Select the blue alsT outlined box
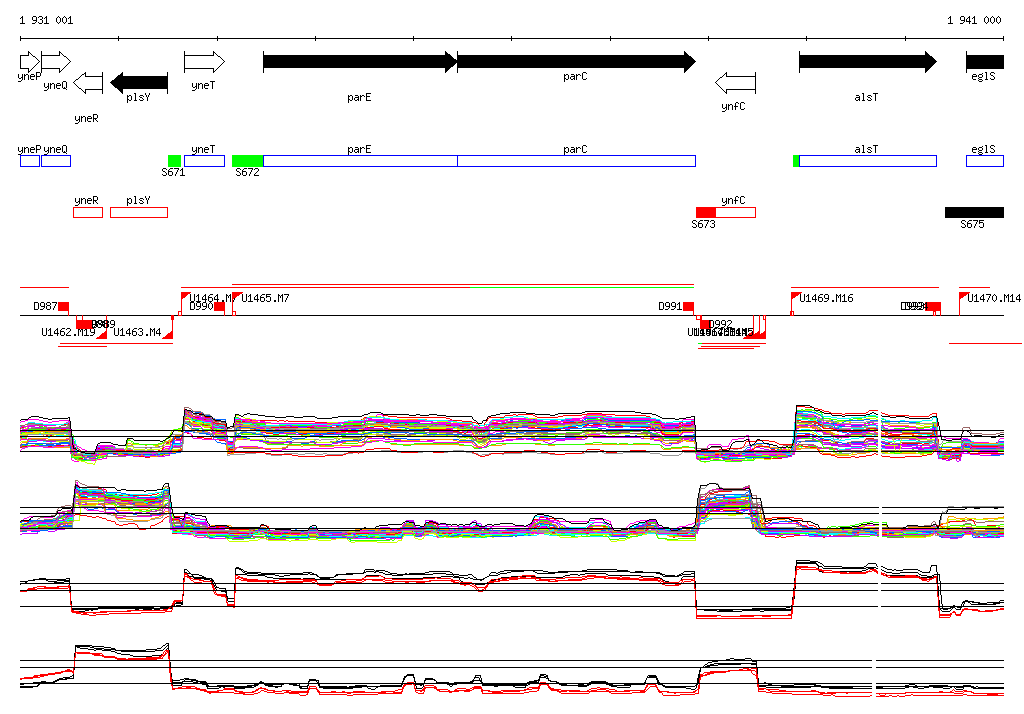The height and width of the screenshot is (714, 1024). point(868,161)
